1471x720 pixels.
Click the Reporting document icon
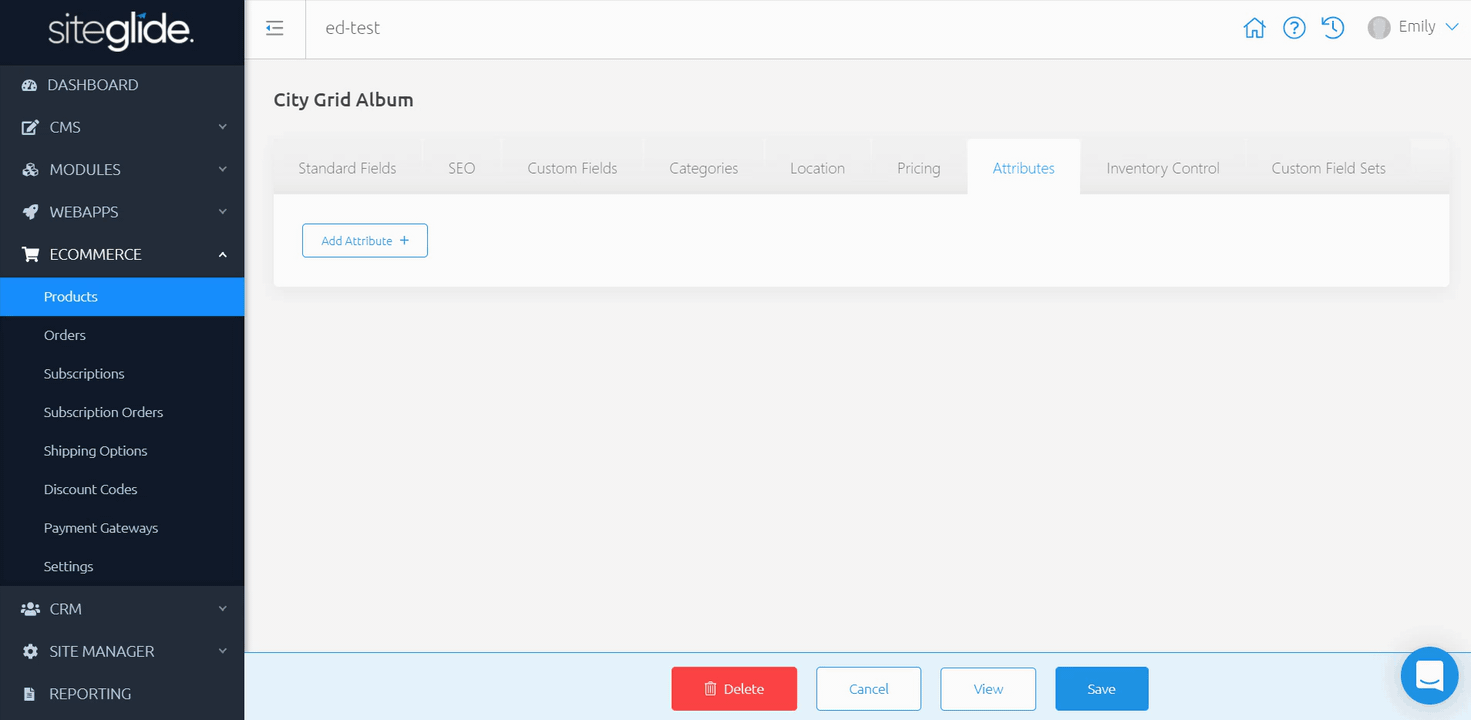30,694
